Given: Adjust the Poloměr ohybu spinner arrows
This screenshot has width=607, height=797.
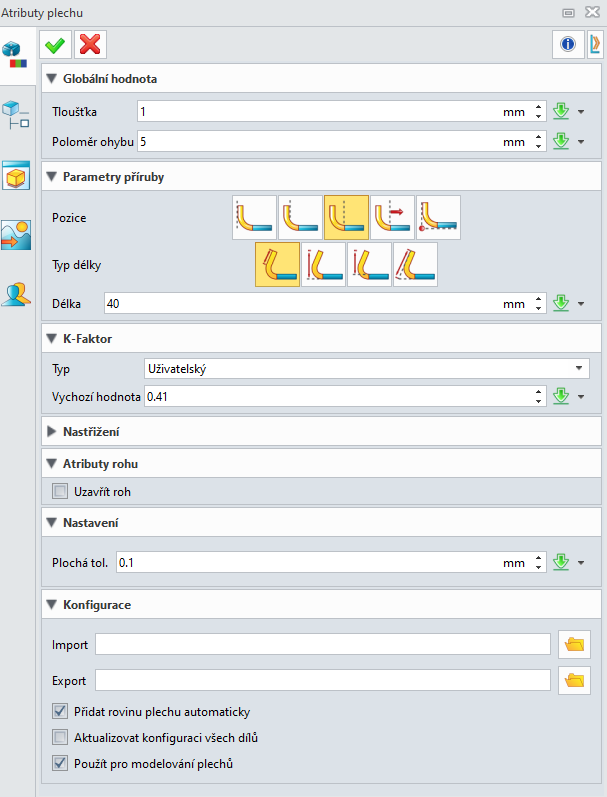Looking at the screenshot, I should [539, 141].
